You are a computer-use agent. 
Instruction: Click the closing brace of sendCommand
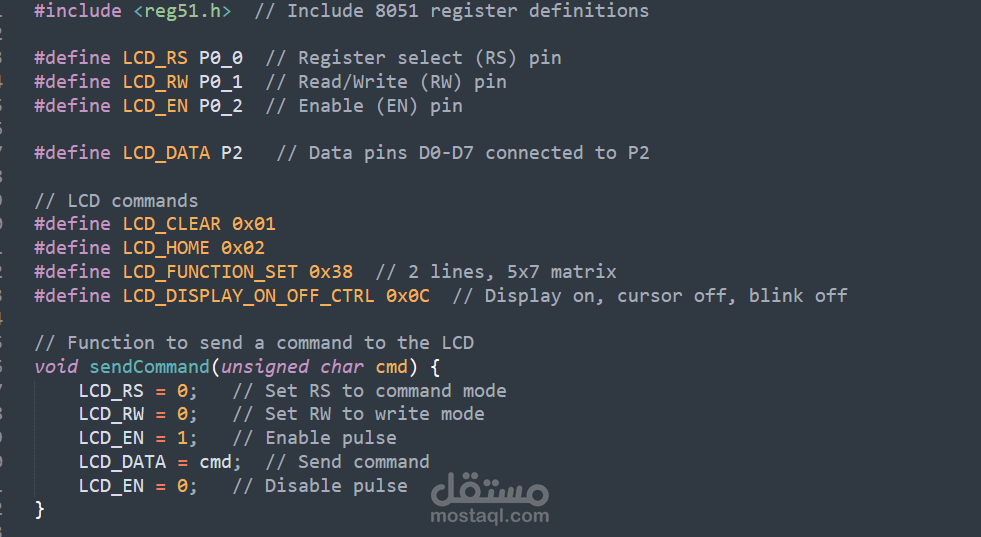point(40,510)
